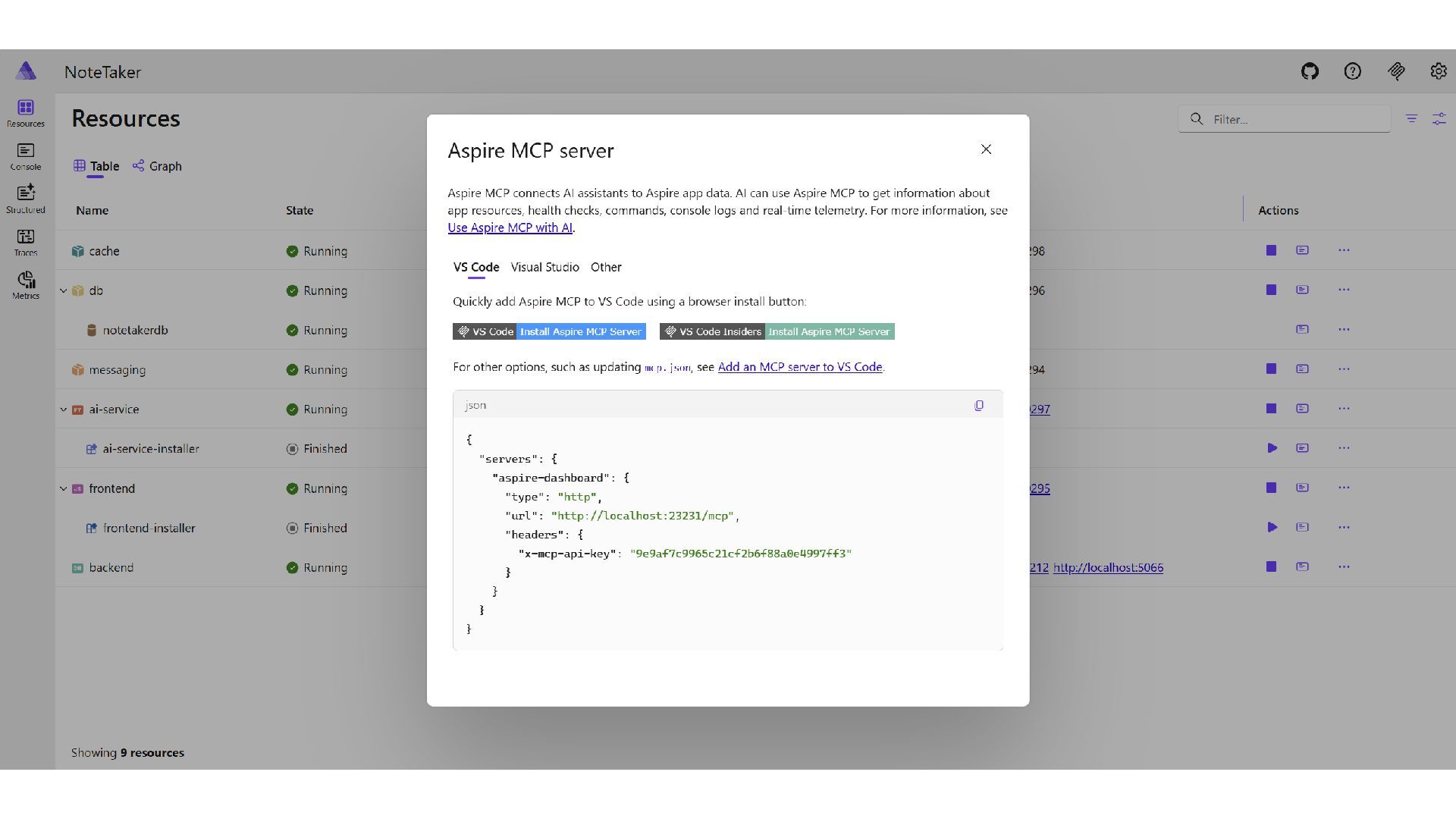This screenshot has height=819, width=1456.
Task: Open Metrics page in sidebar
Action: 26,285
